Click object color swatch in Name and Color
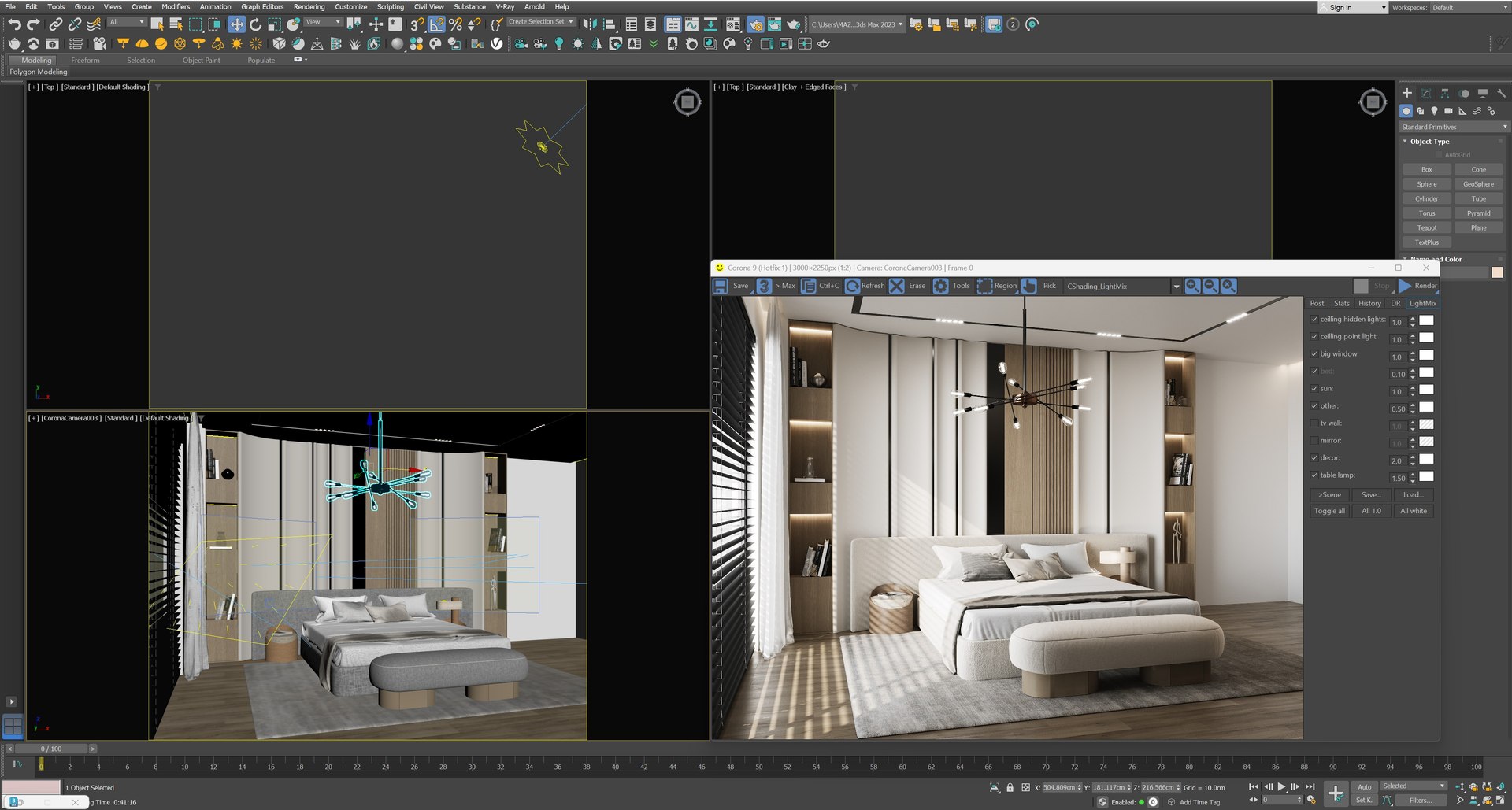This screenshot has height=810, width=1512. pyautogui.click(x=1497, y=272)
